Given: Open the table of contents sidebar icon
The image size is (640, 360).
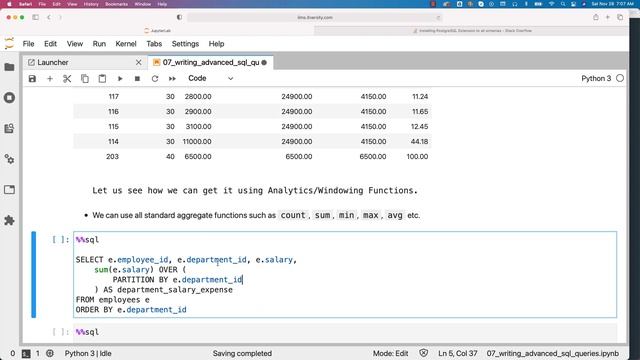Looking at the screenshot, I should [x=9, y=129].
